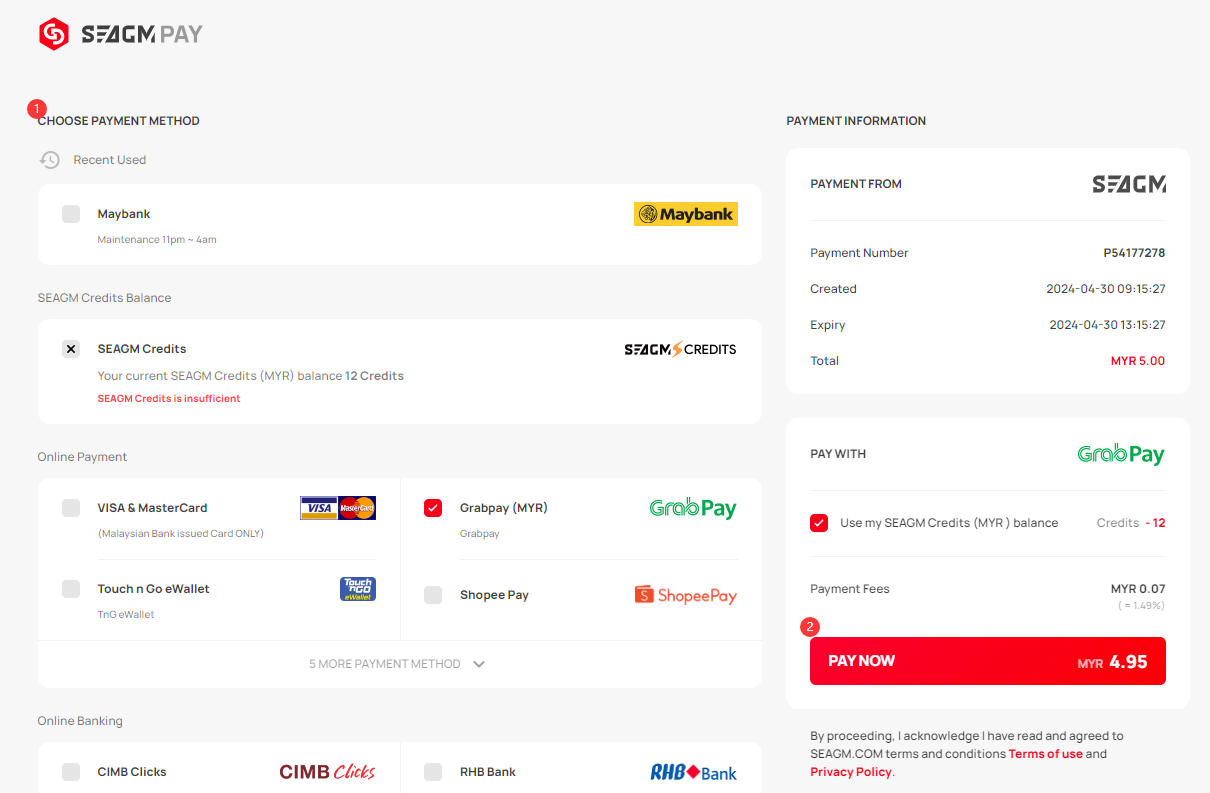Click the Pay Now button
This screenshot has width=1210, height=793.
[988, 661]
